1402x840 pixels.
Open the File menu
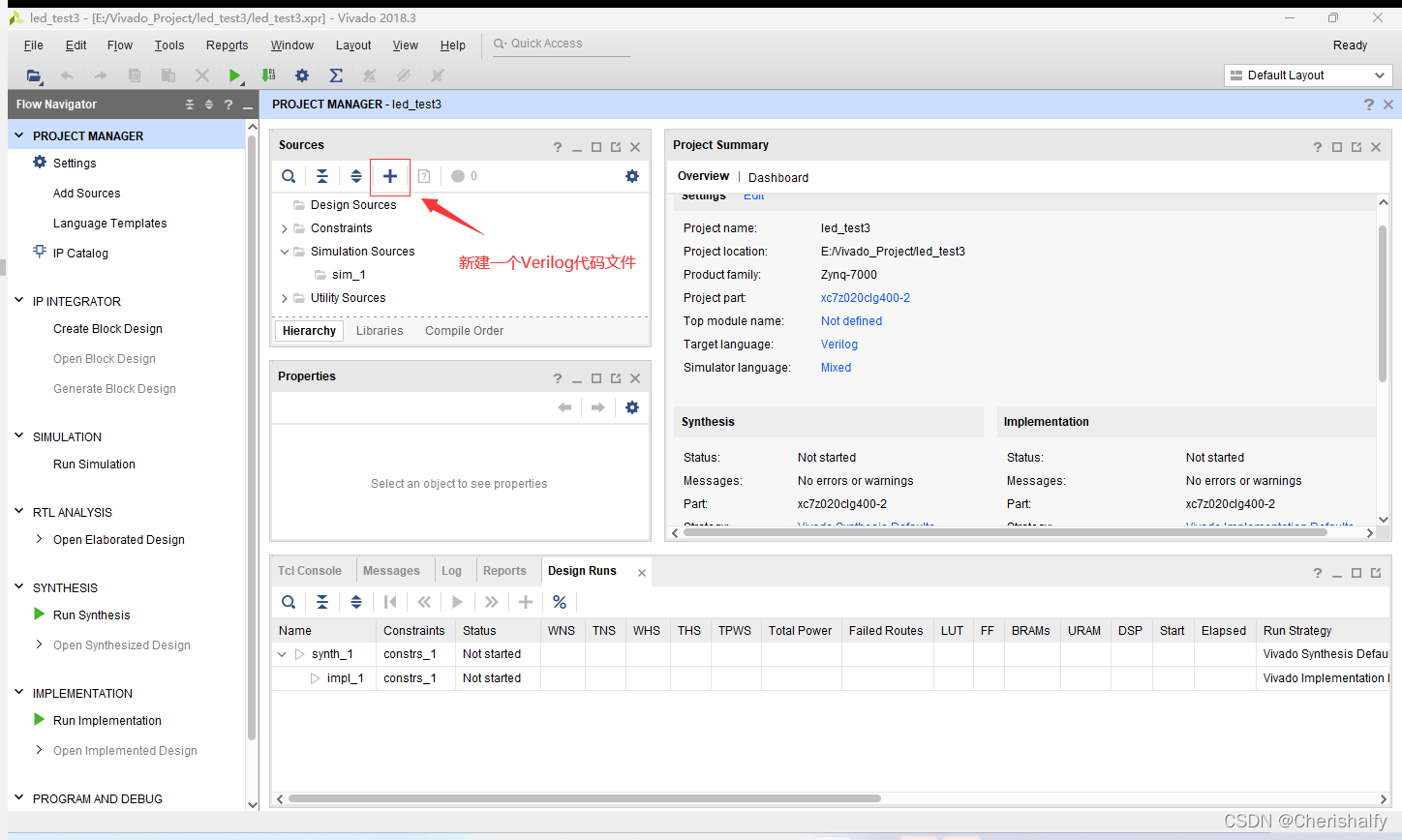click(34, 45)
